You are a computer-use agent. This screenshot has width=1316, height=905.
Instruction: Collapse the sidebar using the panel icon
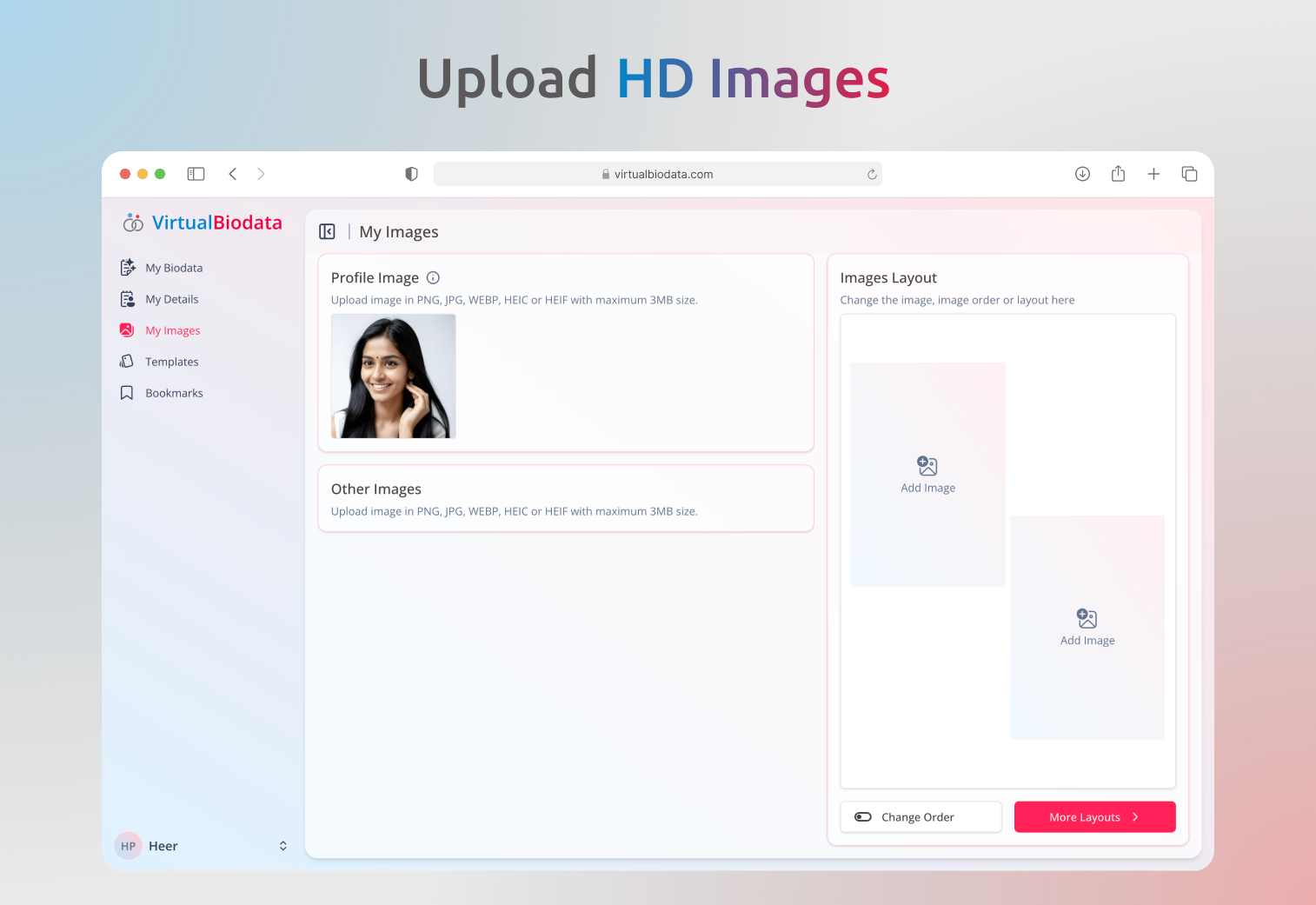328,231
